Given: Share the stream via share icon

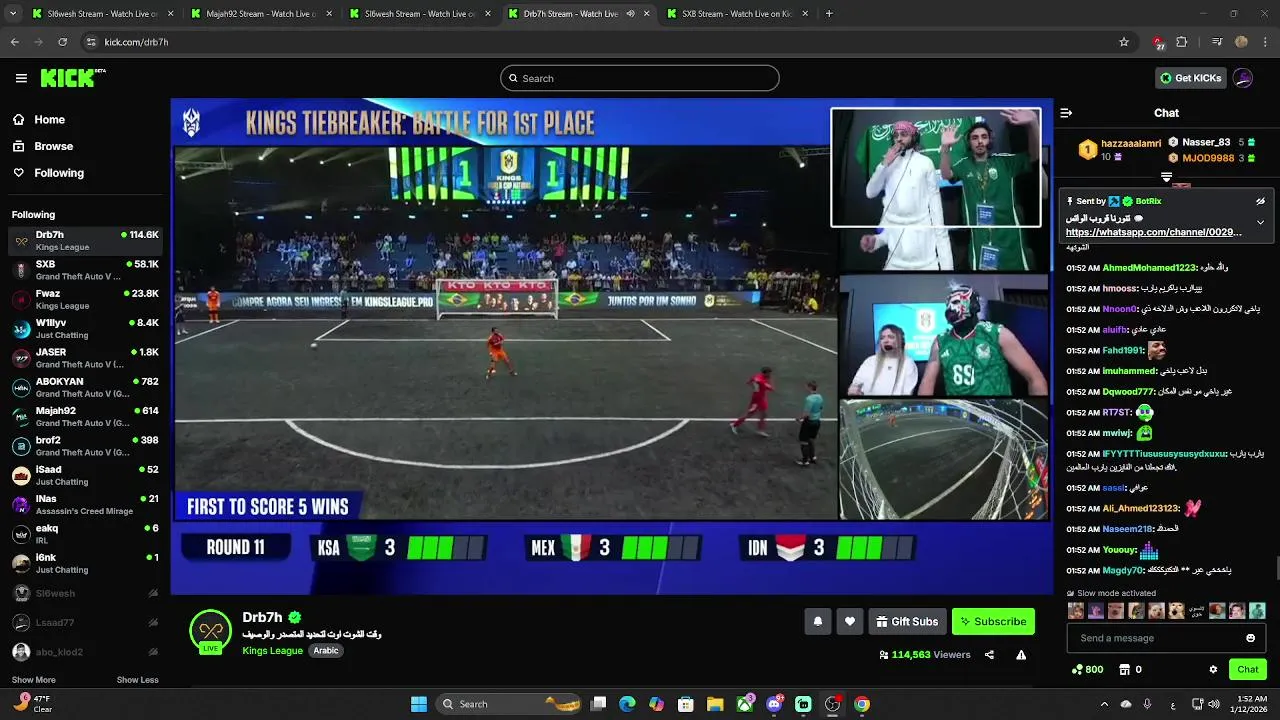Looking at the screenshot, I should point(989,655).
